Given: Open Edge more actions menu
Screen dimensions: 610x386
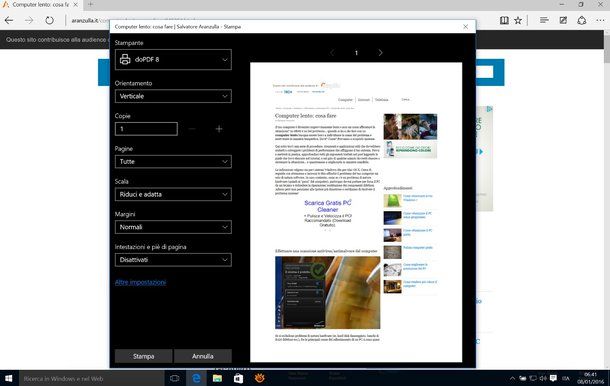Looking at the screenshot, I should (600, 20).
